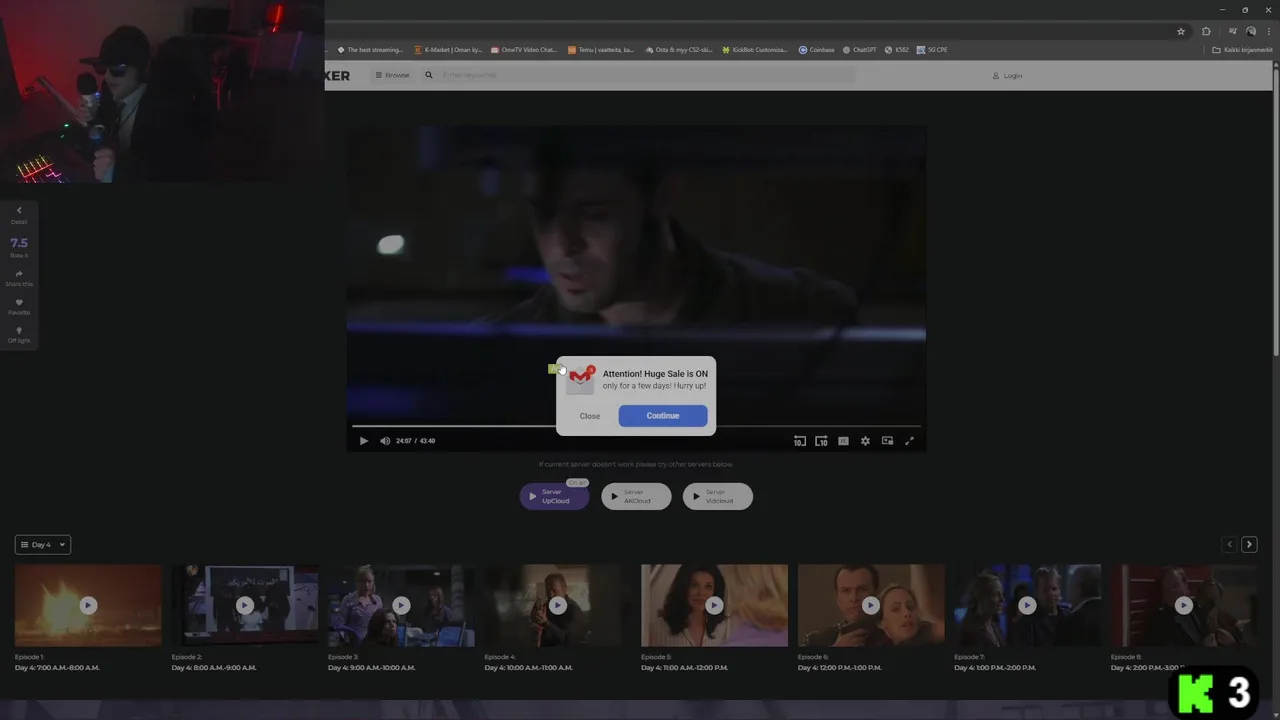Image resolution: width=1280 pixels, height=720 pixels.
Task: Click the Episode 5 title text 'Day 4: 11:00 A.M.-12:00 P.M.'
Action: pyautogui.click(x=684, y=668)
